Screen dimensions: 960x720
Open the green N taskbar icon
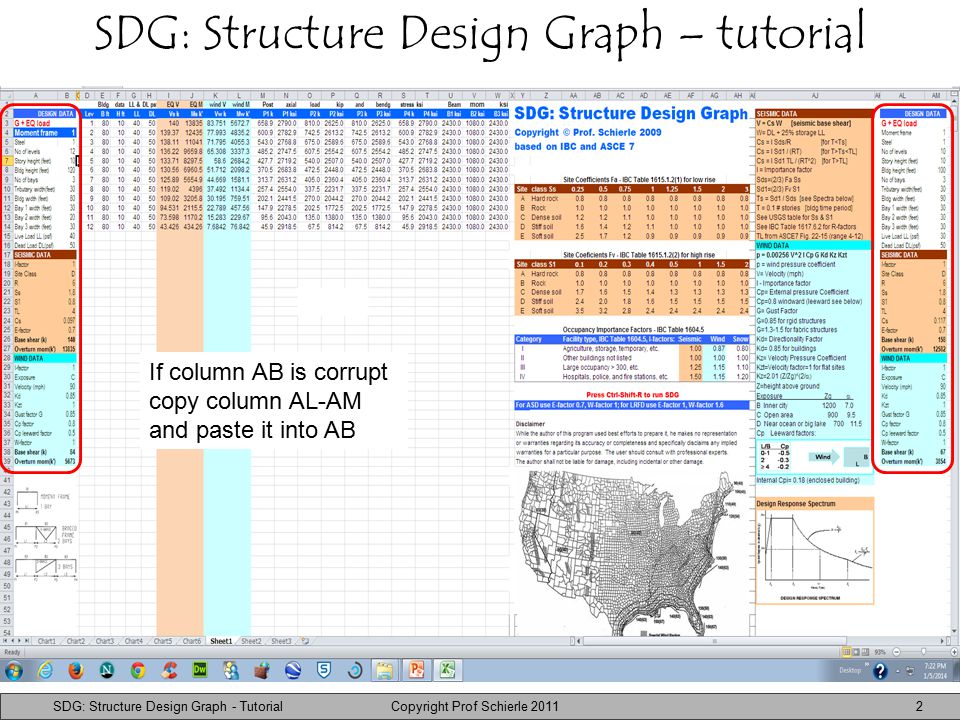click(107, 670)
